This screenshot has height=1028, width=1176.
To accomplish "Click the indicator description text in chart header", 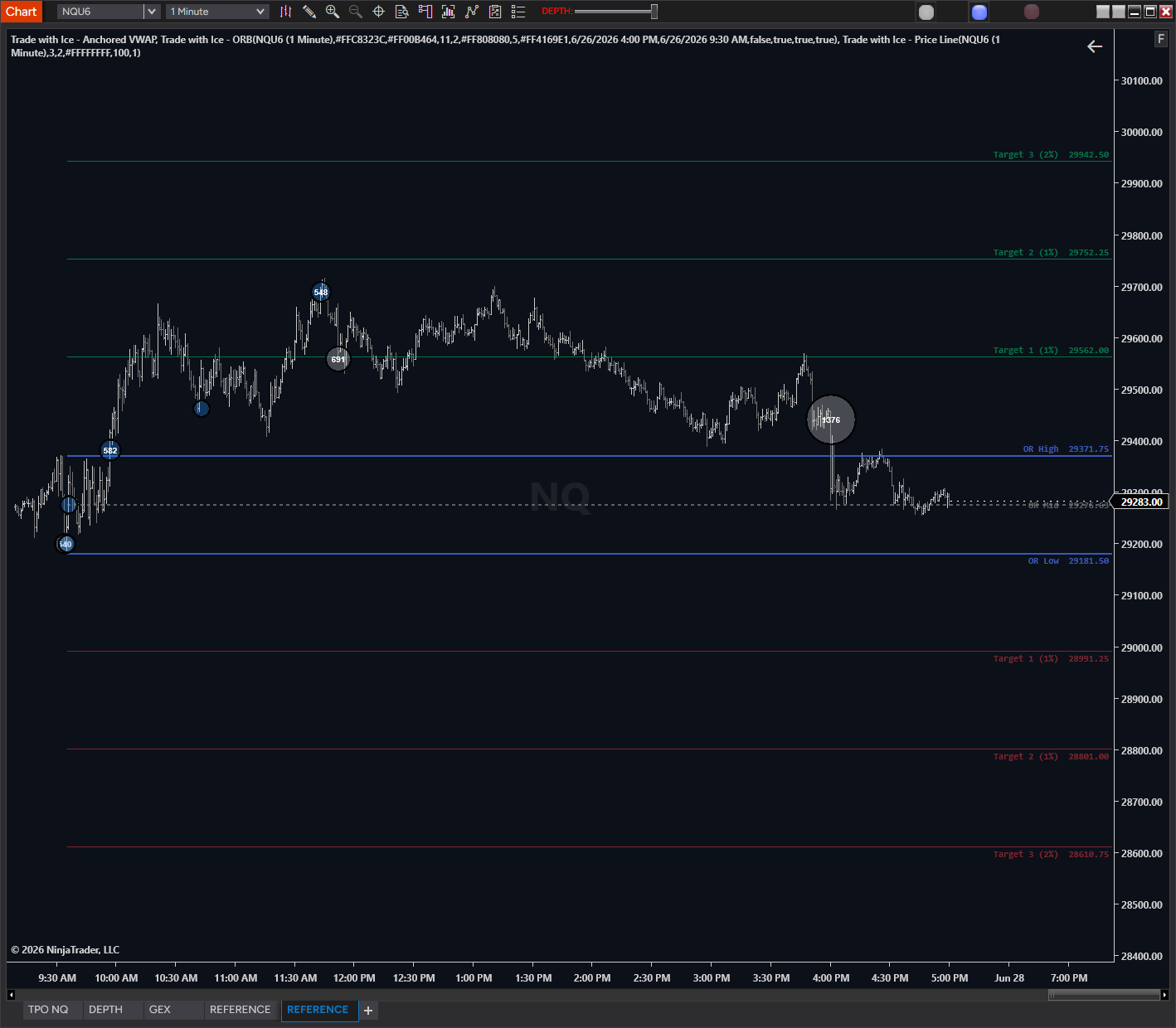I will point(505,46).
